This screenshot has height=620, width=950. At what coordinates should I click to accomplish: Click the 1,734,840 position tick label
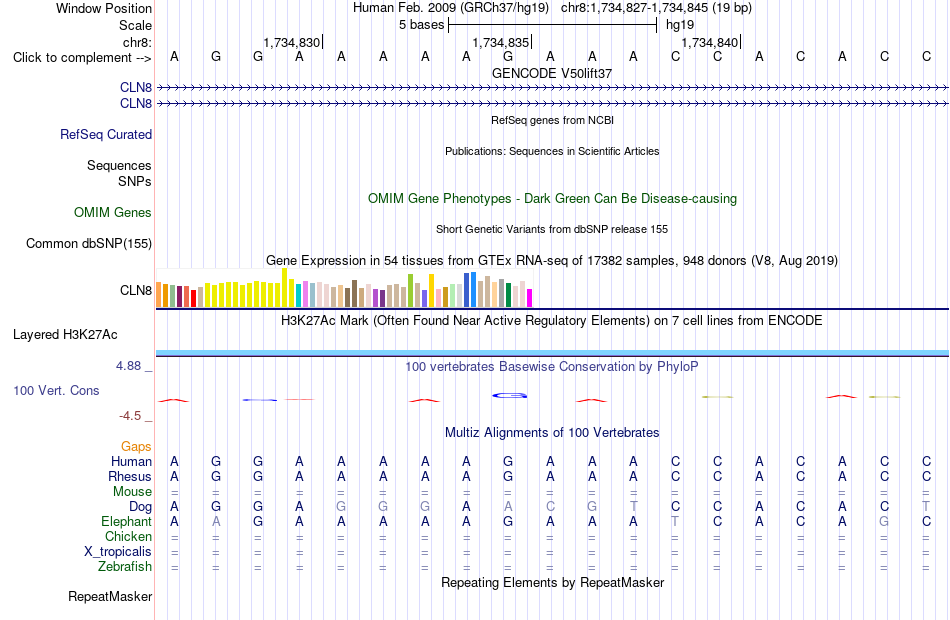(x=710, y=42)
